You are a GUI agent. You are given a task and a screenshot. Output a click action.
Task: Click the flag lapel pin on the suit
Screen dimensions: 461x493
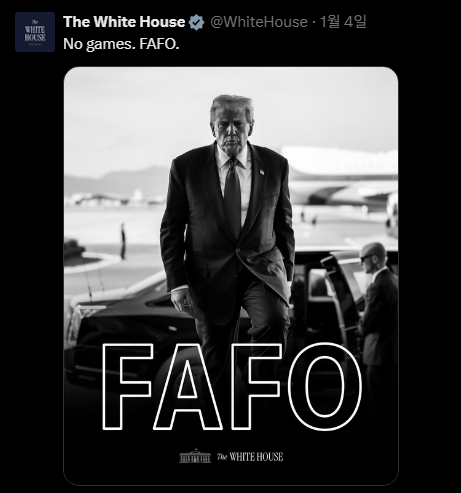tap(262, 172)
